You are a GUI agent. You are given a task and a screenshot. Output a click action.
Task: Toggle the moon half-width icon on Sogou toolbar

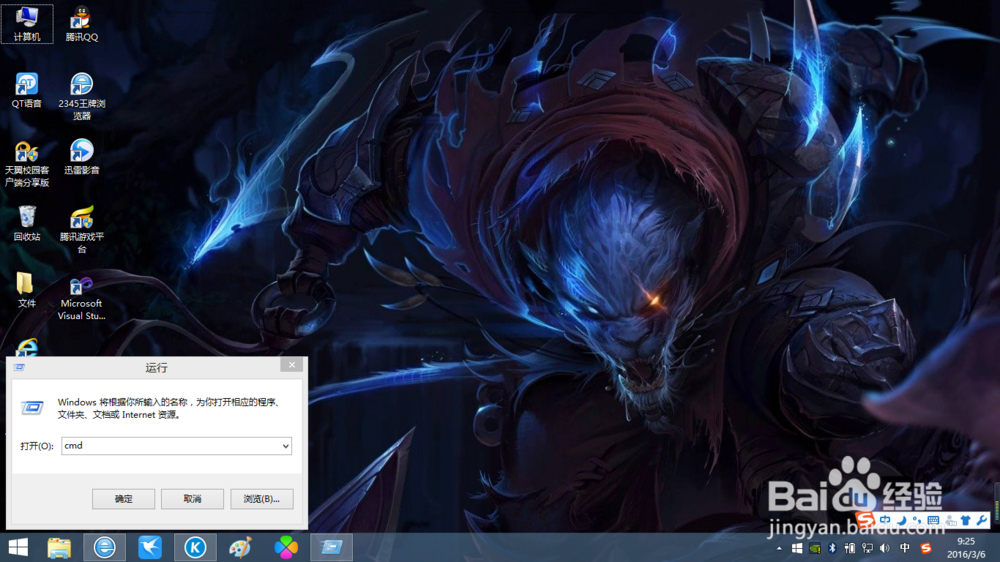coord(901,521)
